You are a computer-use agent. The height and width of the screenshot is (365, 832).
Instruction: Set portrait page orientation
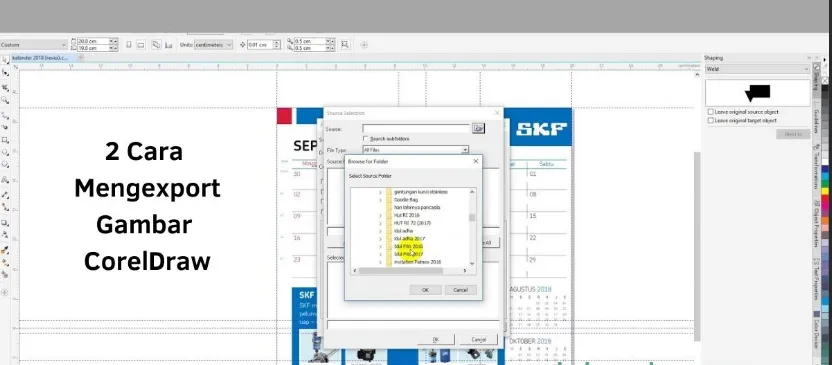point(128,45)
